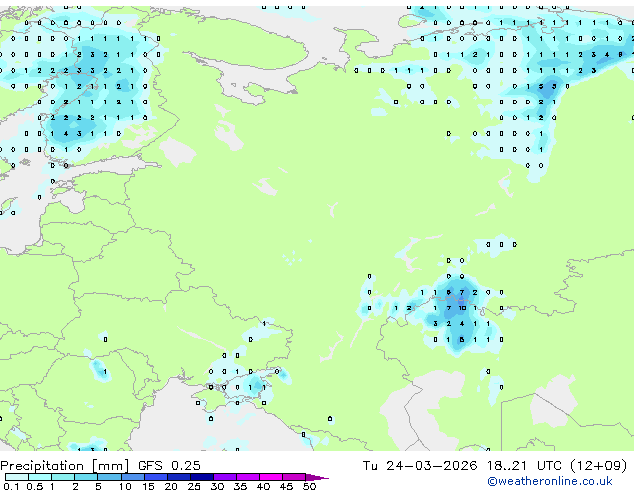
Task: Select the 35–40 mm legend swatch
Action: [248, 477]
